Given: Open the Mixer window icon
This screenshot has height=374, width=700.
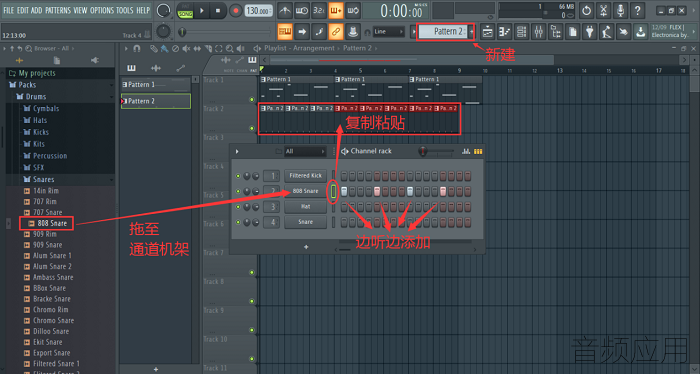Looking at the screenshot, I should coord(538,32).
